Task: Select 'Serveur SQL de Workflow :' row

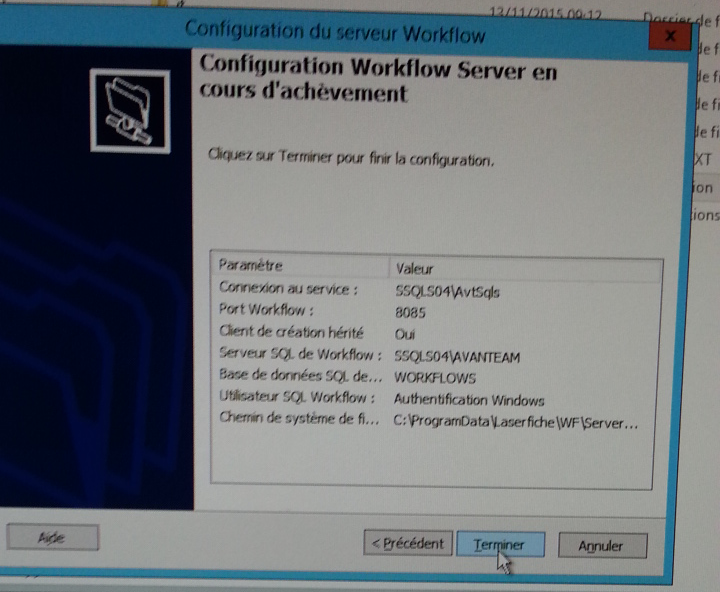Action: tap(436, 355)
